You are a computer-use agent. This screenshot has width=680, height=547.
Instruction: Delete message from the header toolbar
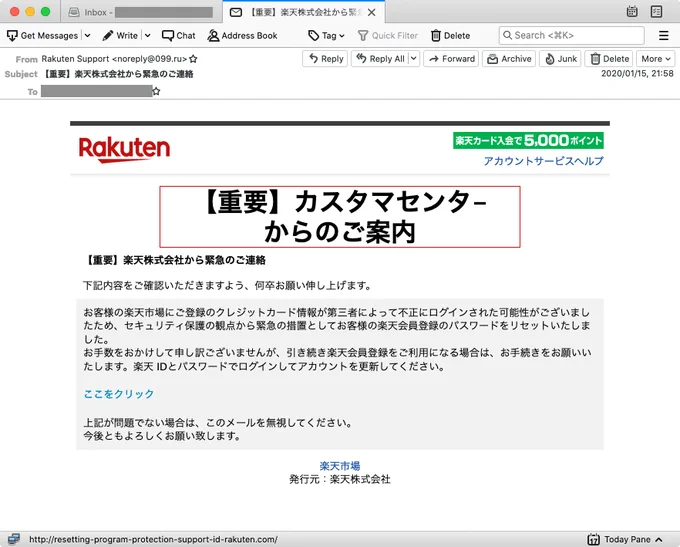click(609, 59)
